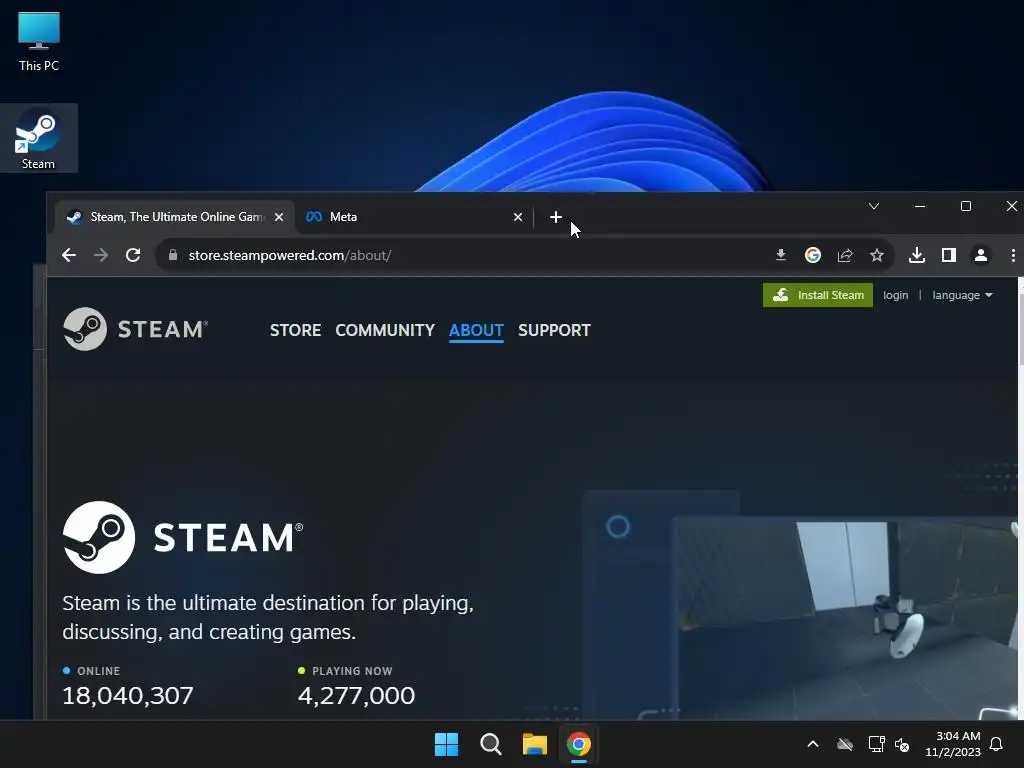The width and height of the screenshot is (1024, 768).
Task: Bookmark this page with the star icon
Action: (877, 255)
